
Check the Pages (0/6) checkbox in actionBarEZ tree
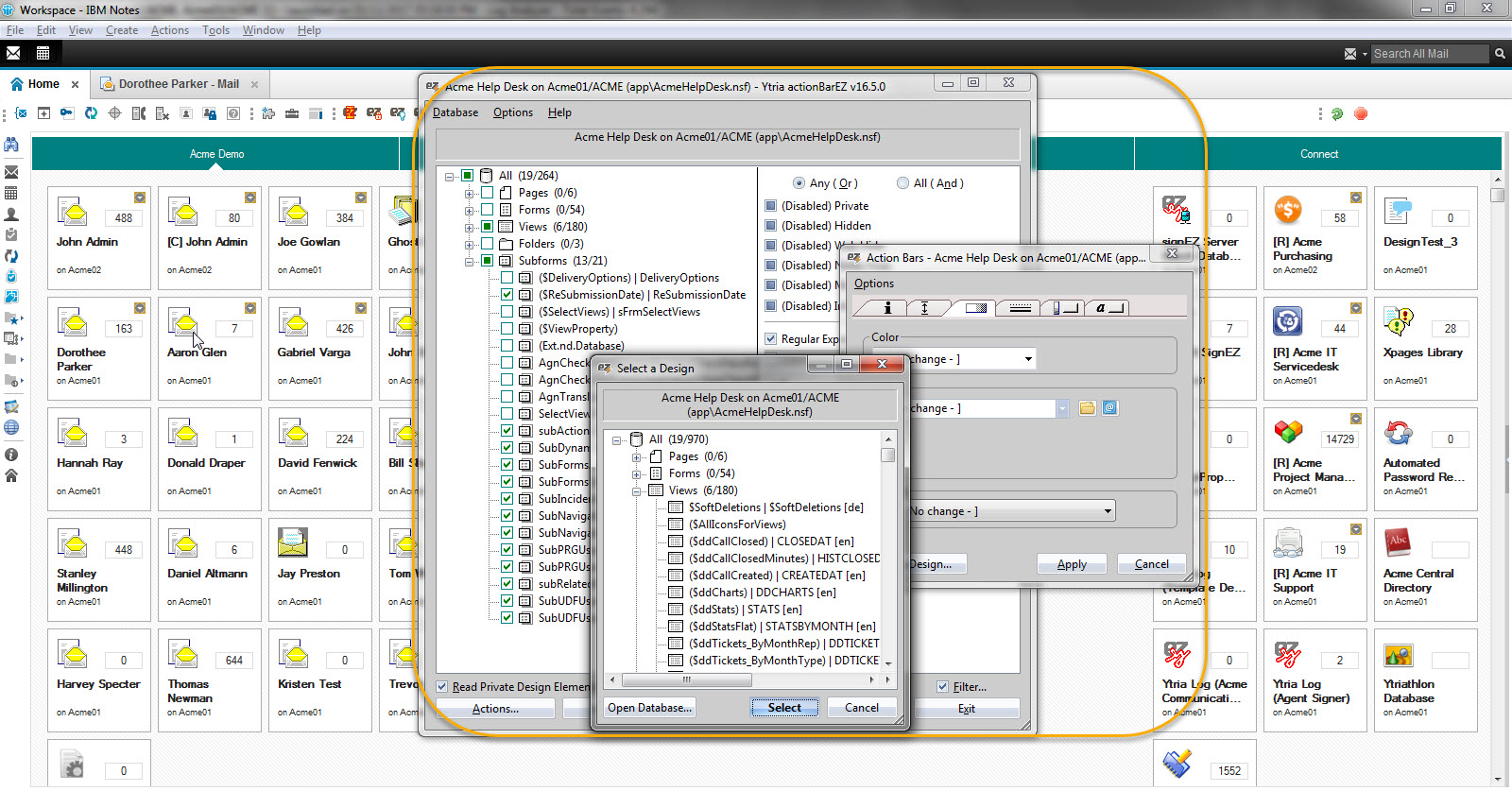[x=487, y=193]
